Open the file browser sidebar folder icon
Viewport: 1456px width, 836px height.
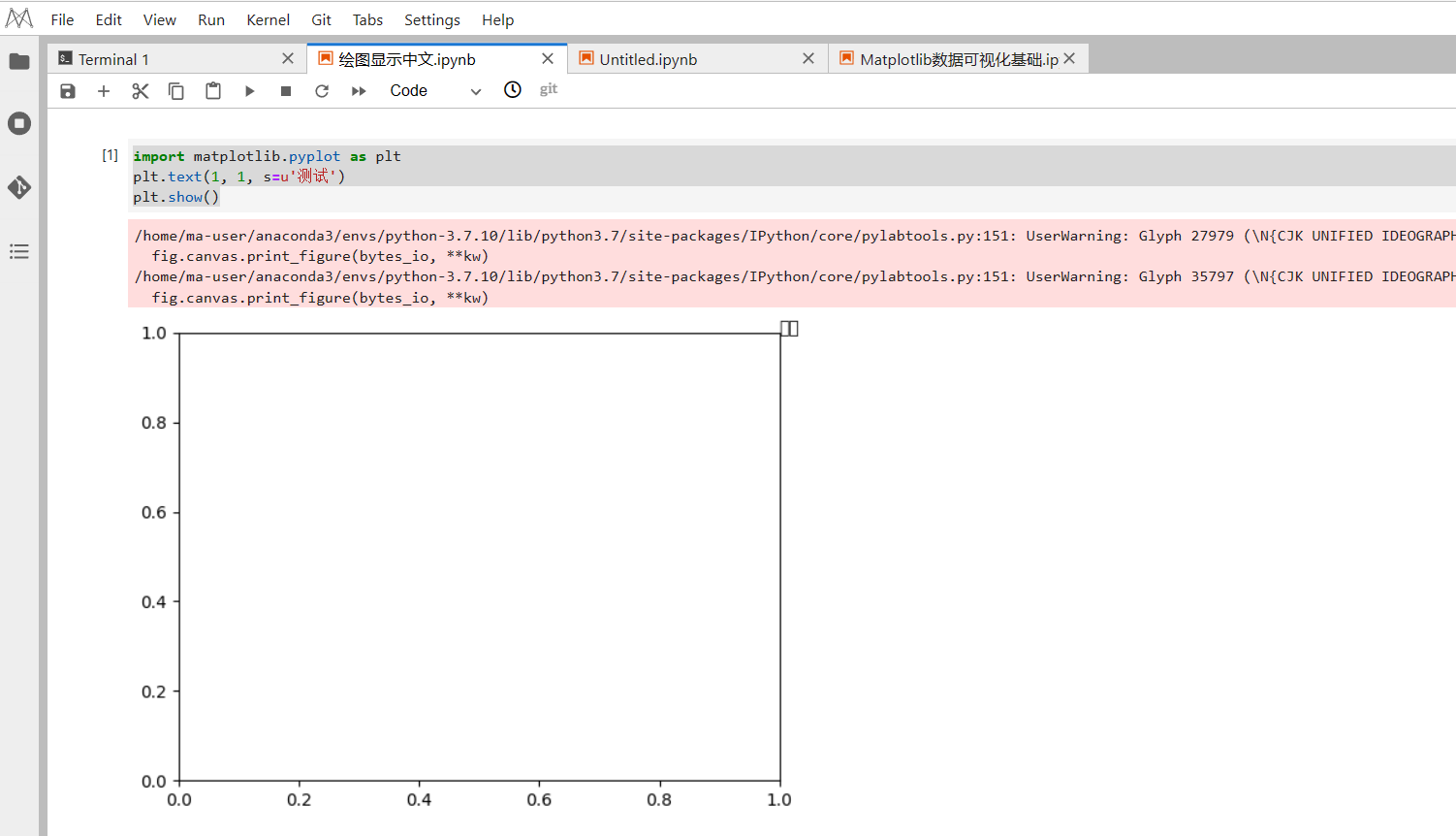pyautogui.click(x=19, y=62)
